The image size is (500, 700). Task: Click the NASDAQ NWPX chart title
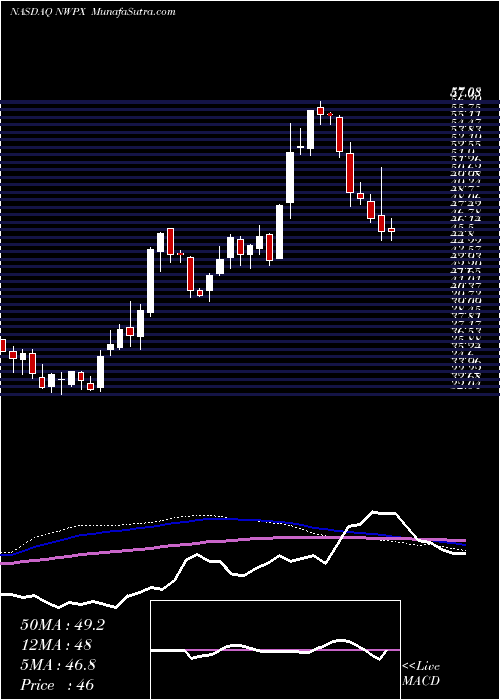[x=92, y=12]
